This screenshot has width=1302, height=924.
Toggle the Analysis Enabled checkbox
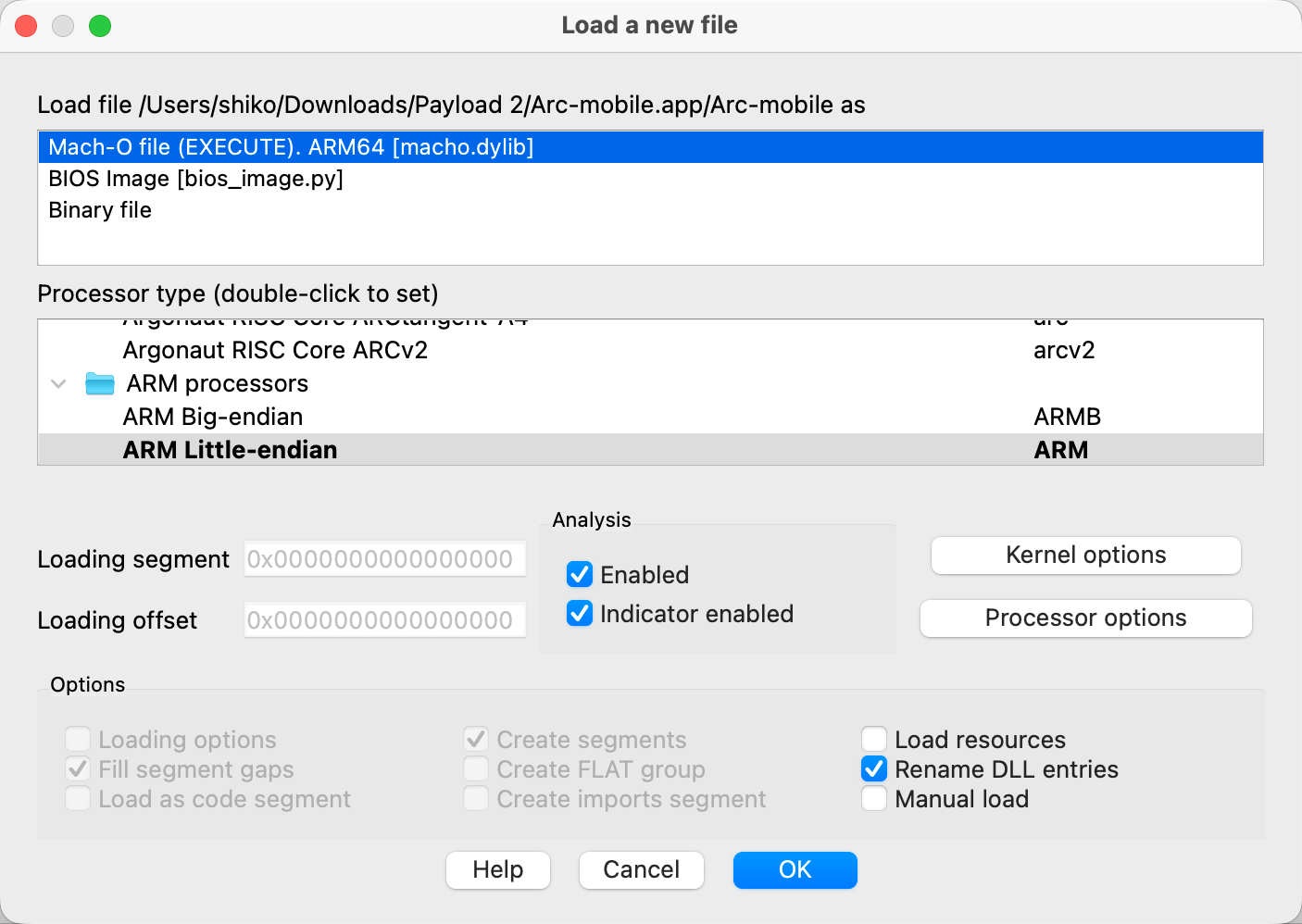point(580,575)
